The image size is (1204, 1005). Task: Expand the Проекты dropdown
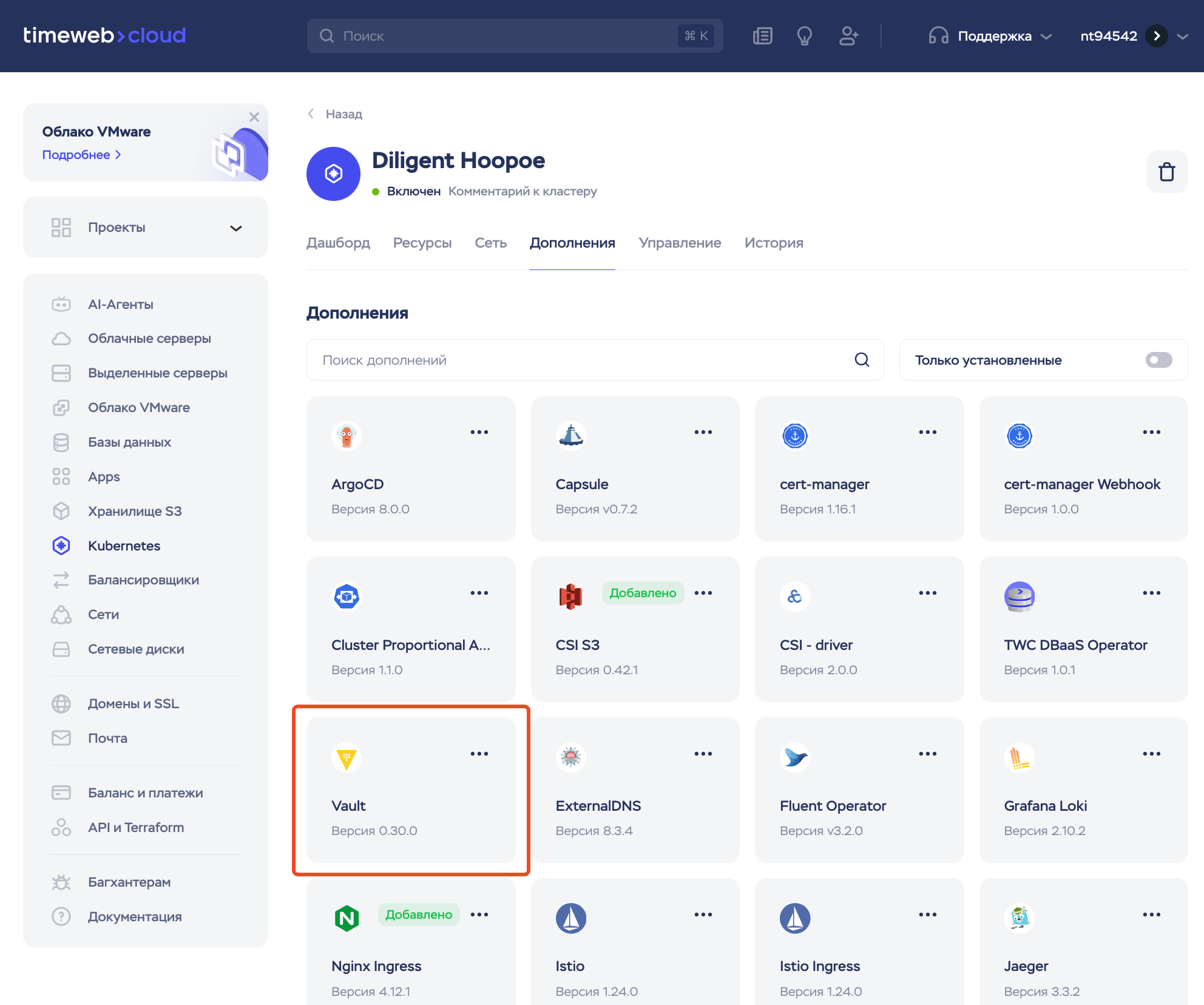[235, 228]
